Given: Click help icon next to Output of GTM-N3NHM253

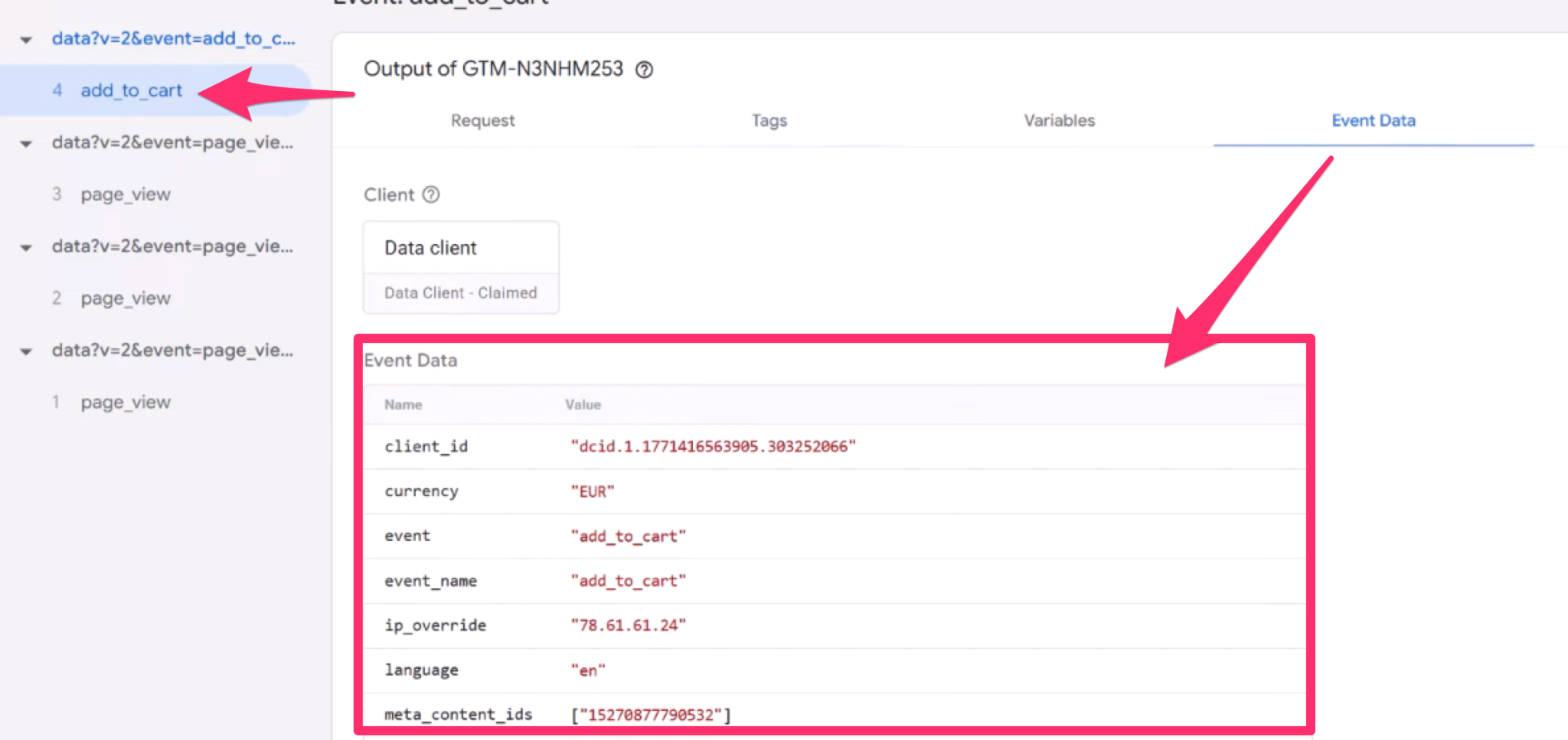Looking at the screenshot, I should point(645,70).
